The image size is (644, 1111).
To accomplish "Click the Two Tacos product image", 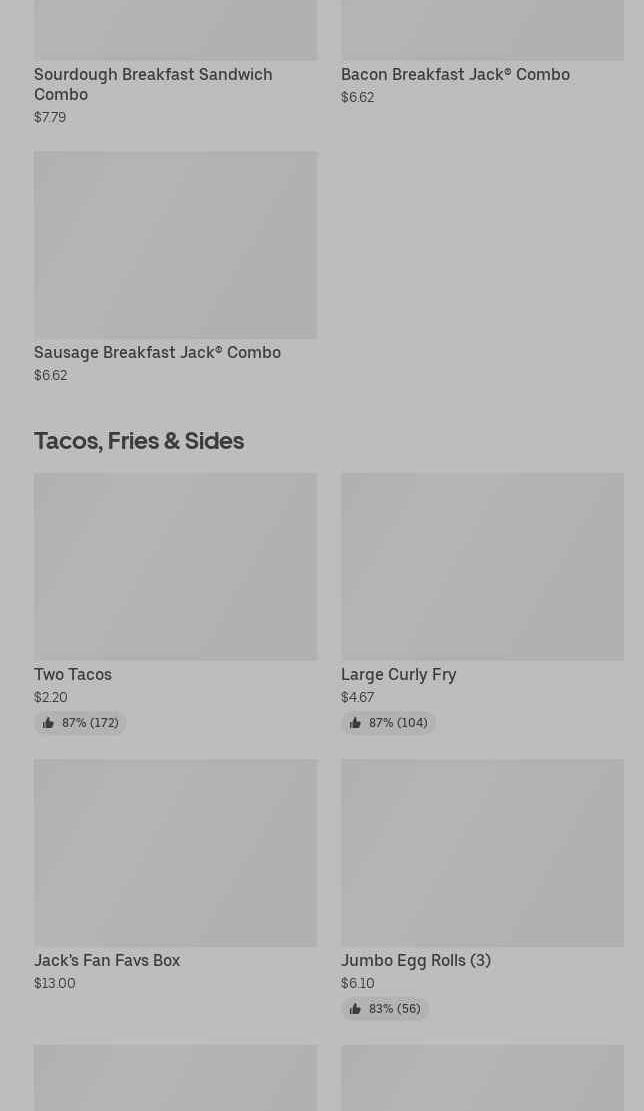I will pos(175,566).
